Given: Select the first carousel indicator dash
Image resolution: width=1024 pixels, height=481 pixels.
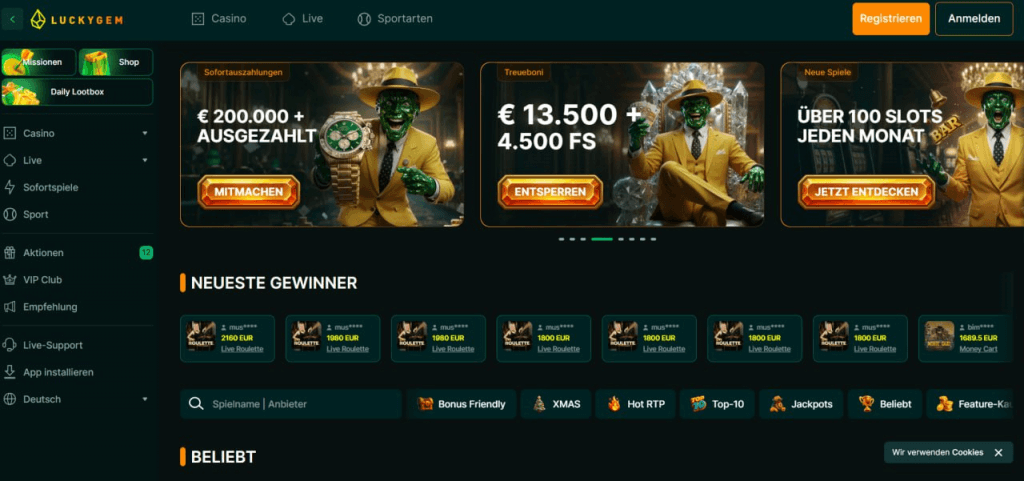Looking at the screenshot, I should (562, 240).
